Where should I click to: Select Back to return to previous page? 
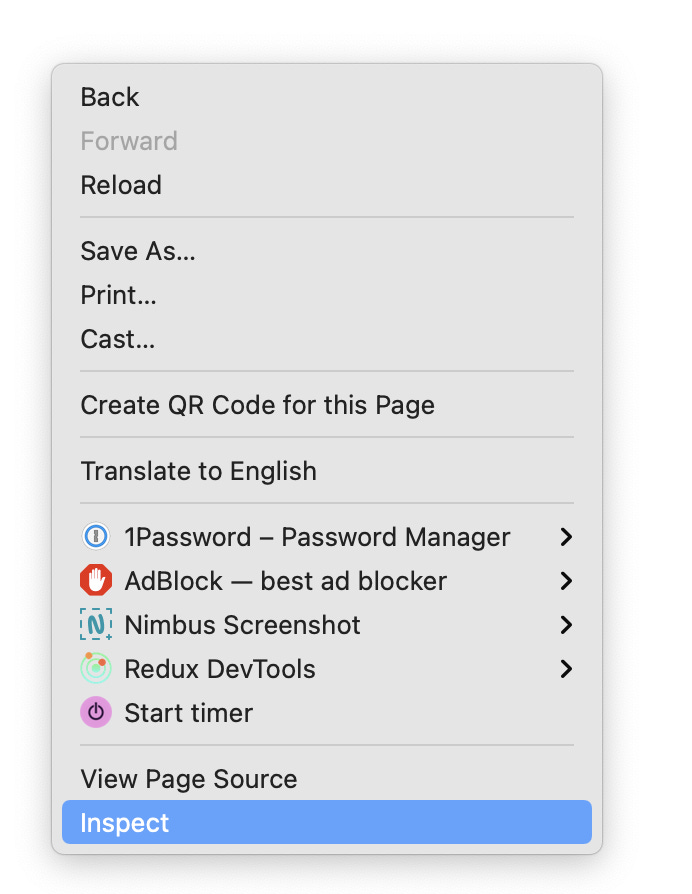click(x=110, y=97)
